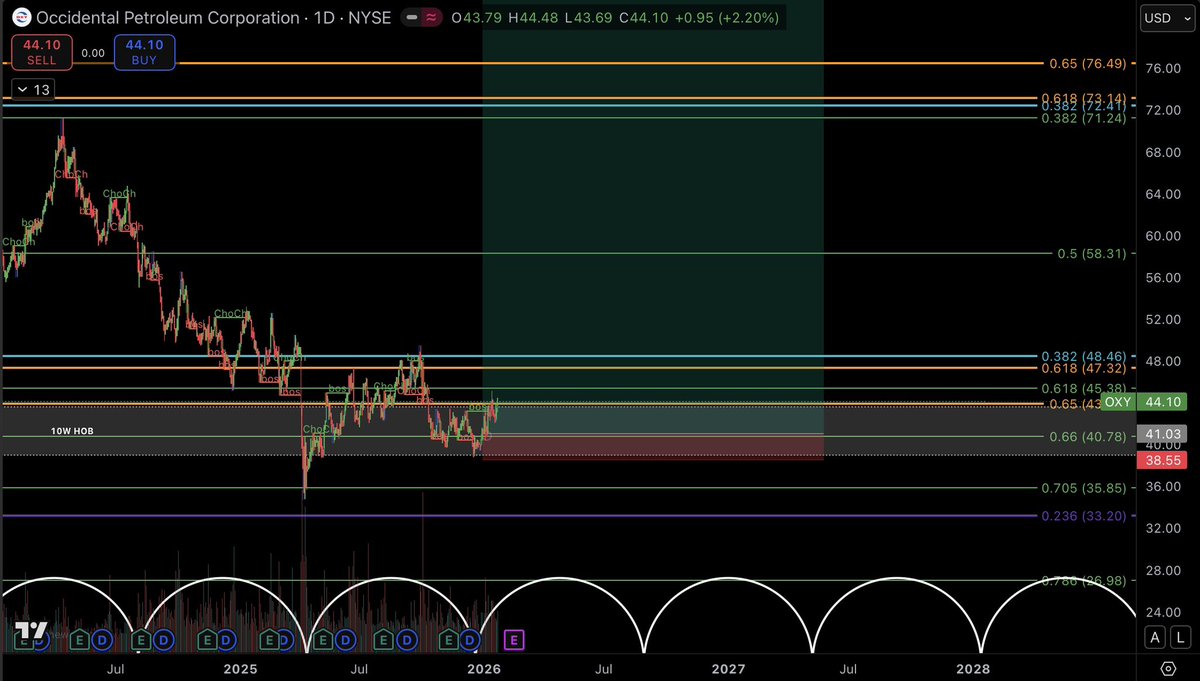Click the 2027 label on time axis

[x=728, y=667]
